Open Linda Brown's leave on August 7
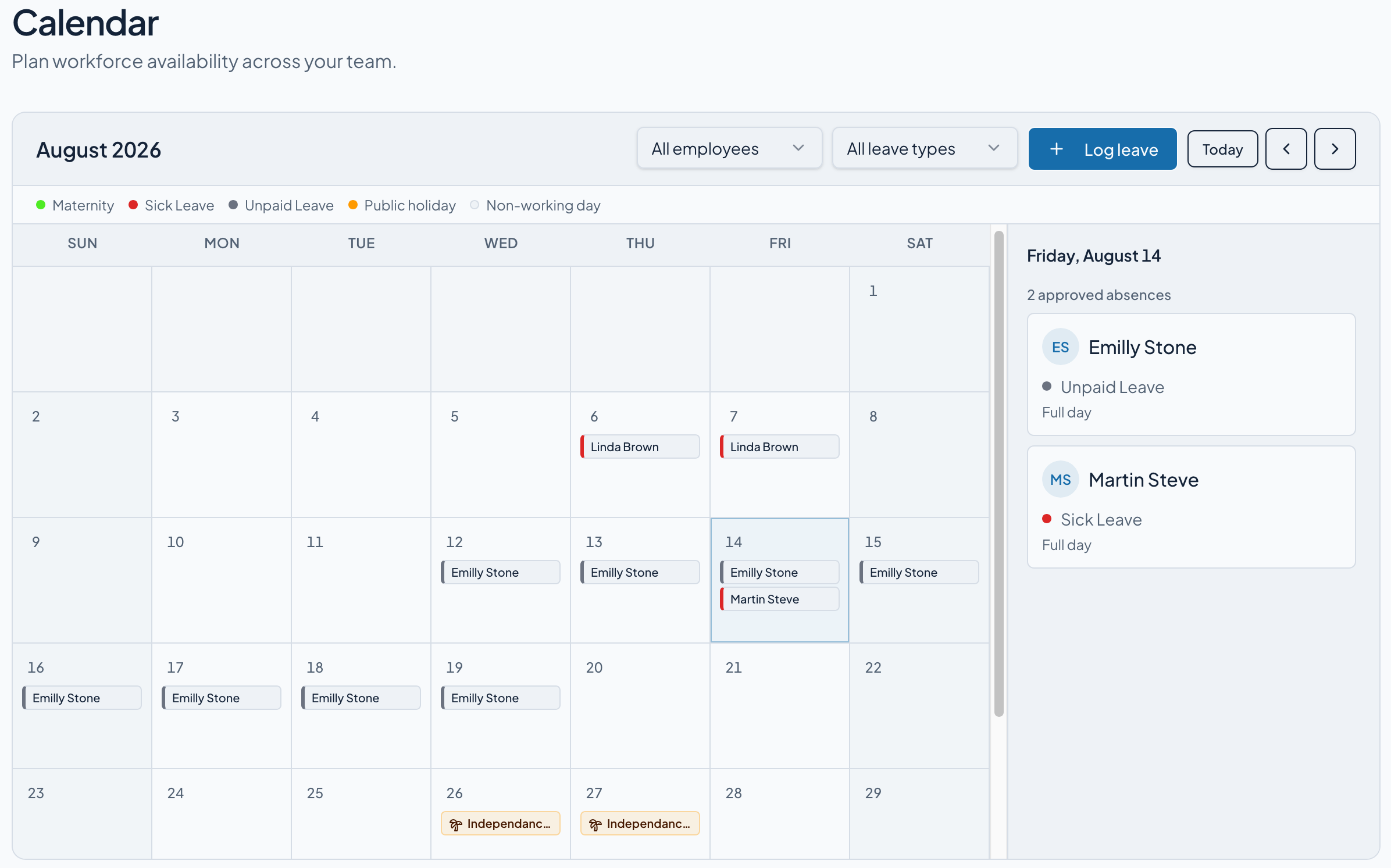 click(779, 446)
